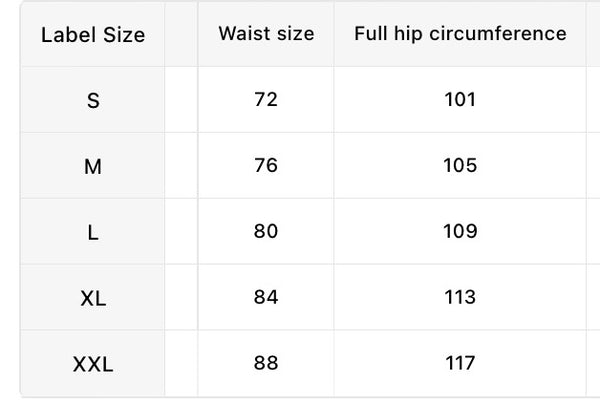The width and height of the screenshot is (600, 403).
Task: Select the S label size cell
Action: [93, 101]
